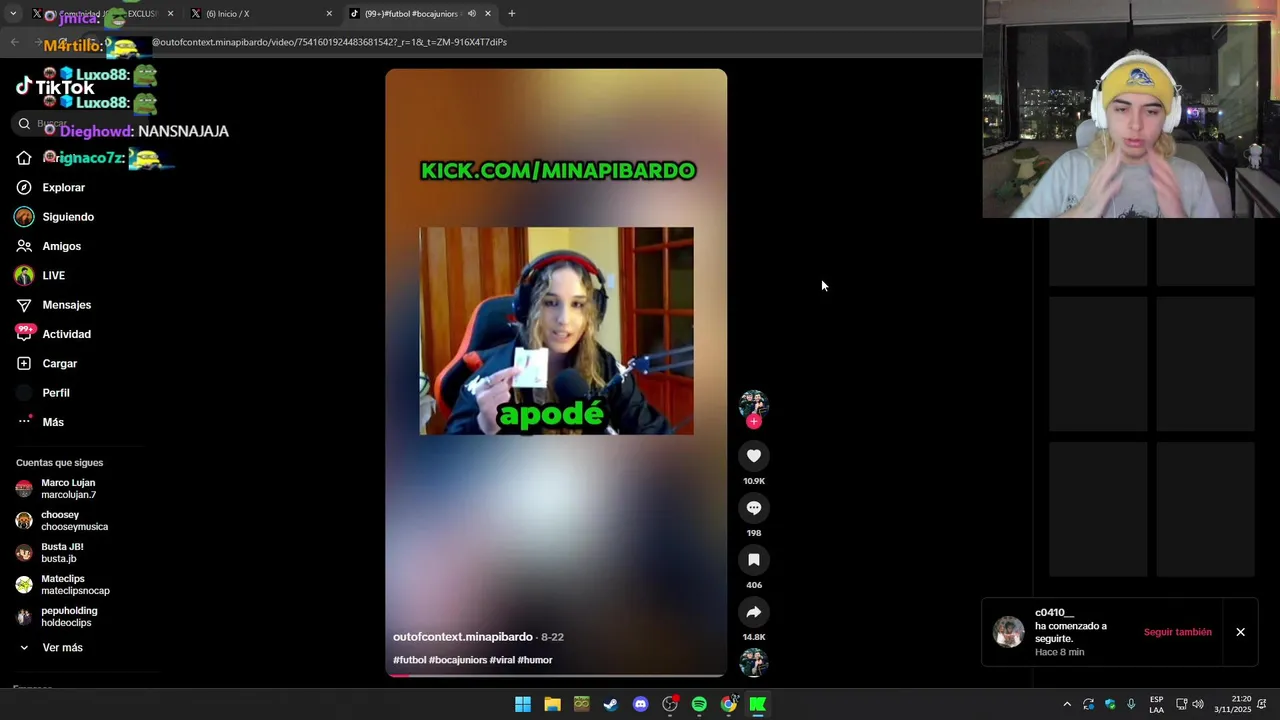
Task: Open Mensajes in the sidebar
Action: 53,305
